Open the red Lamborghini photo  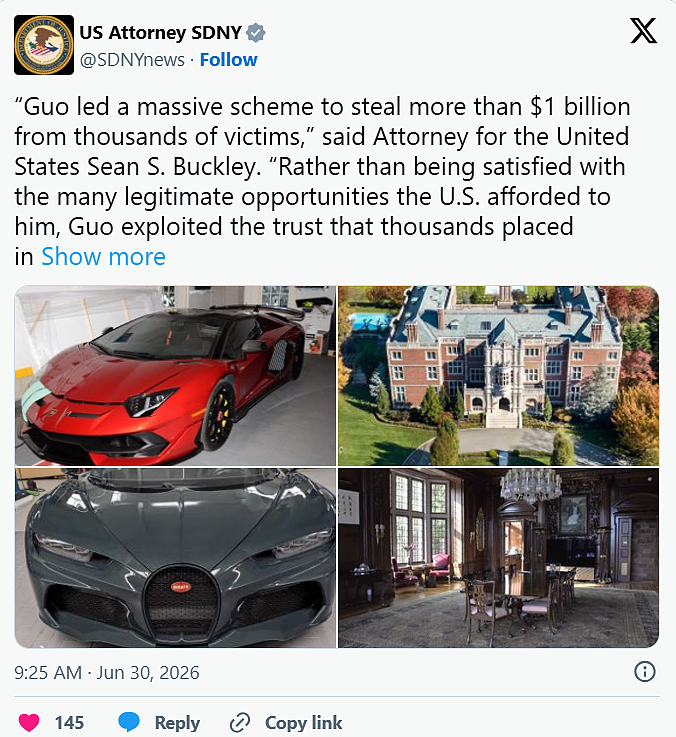pyautogui.click(x=175, y=376)
